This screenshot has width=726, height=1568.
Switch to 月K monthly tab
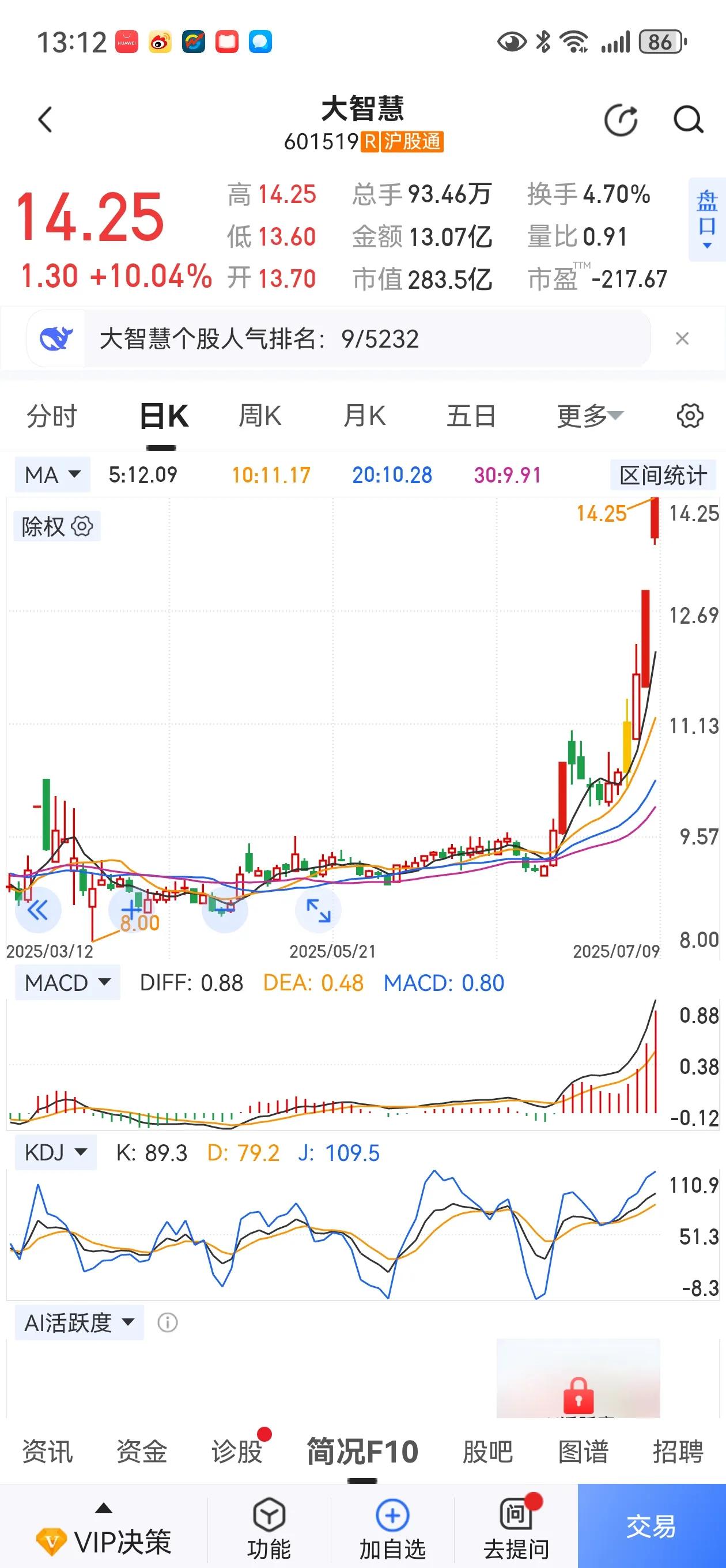coord(365,416)
